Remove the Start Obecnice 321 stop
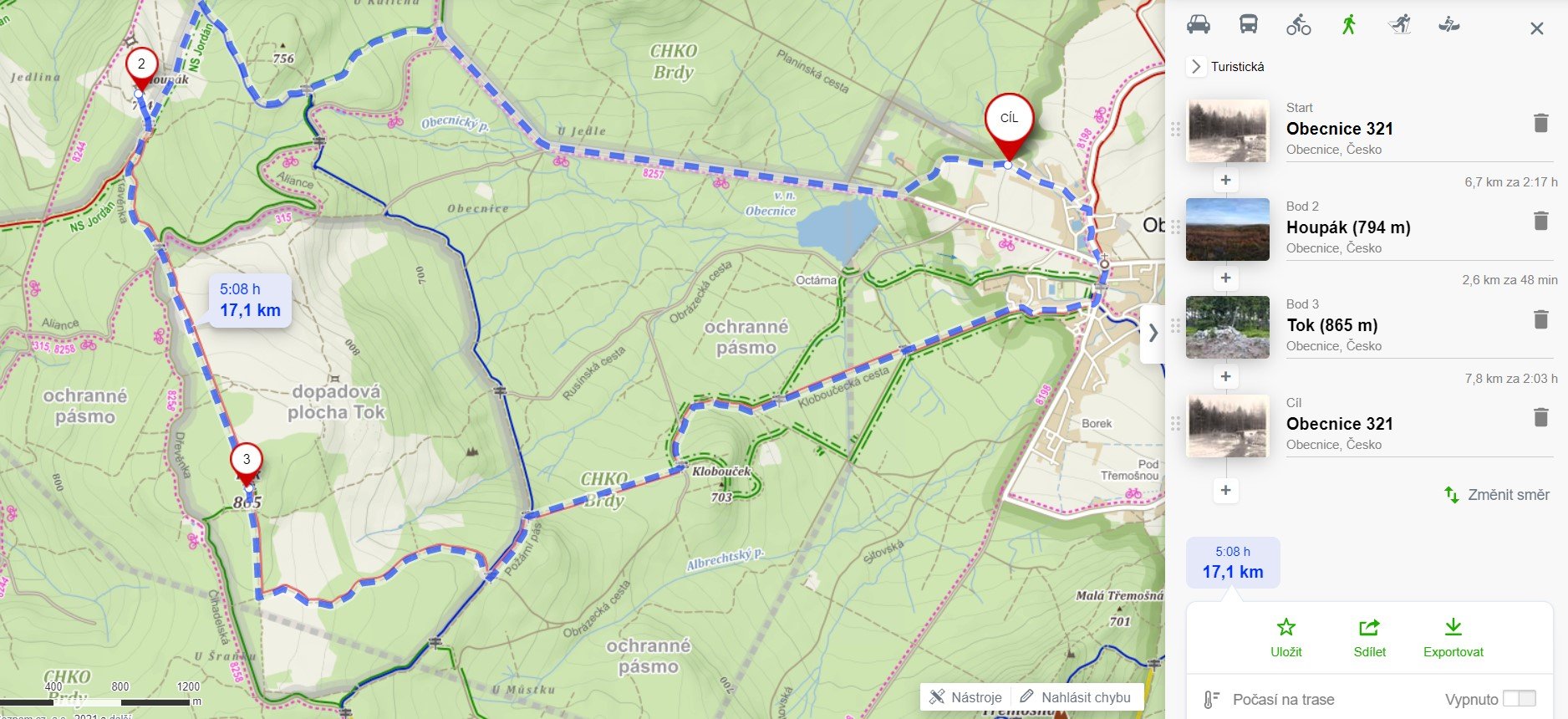The height and width of the screenshot is (719, 1568). pyautogui.click(x=1541, y=123)
